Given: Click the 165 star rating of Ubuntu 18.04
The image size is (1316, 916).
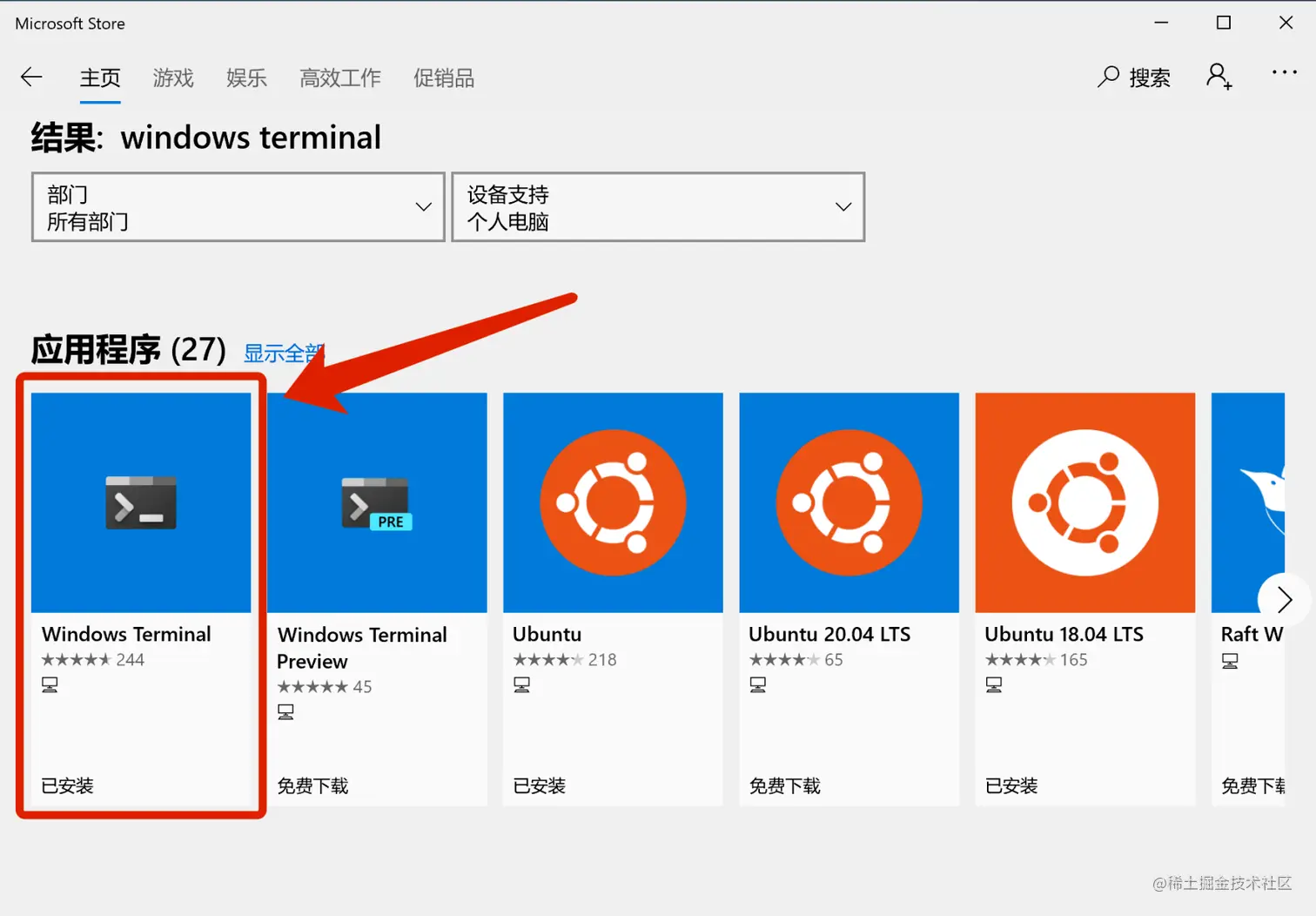Looking at the screenshot, I should click(x=1036, y=660).
